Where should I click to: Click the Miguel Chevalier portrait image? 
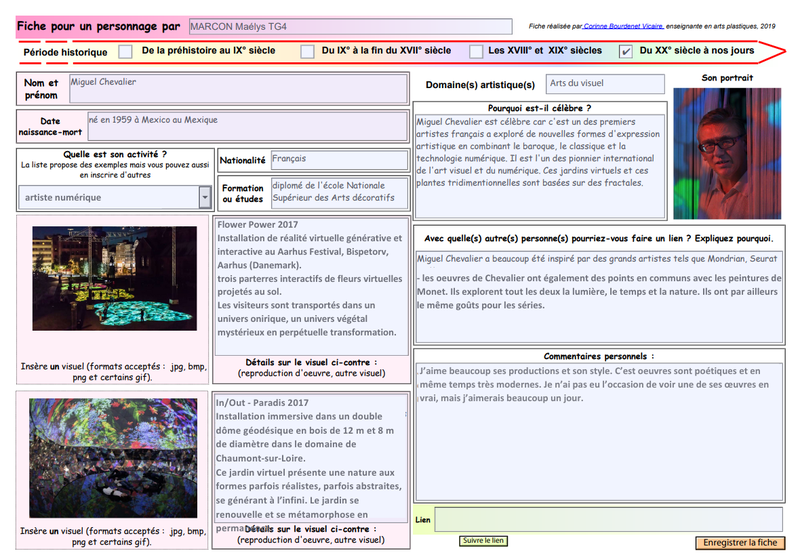pyautogui.click(x=727, y=153)
